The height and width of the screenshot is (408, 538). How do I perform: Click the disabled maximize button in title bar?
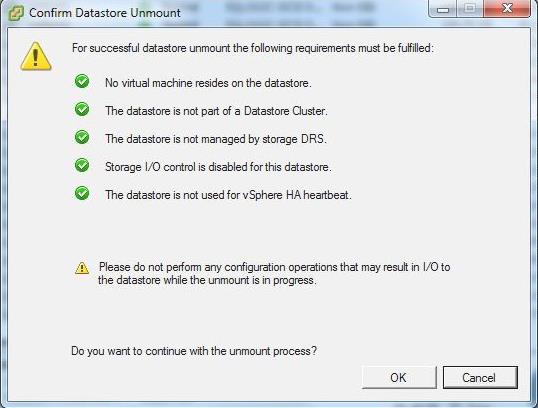470,8
